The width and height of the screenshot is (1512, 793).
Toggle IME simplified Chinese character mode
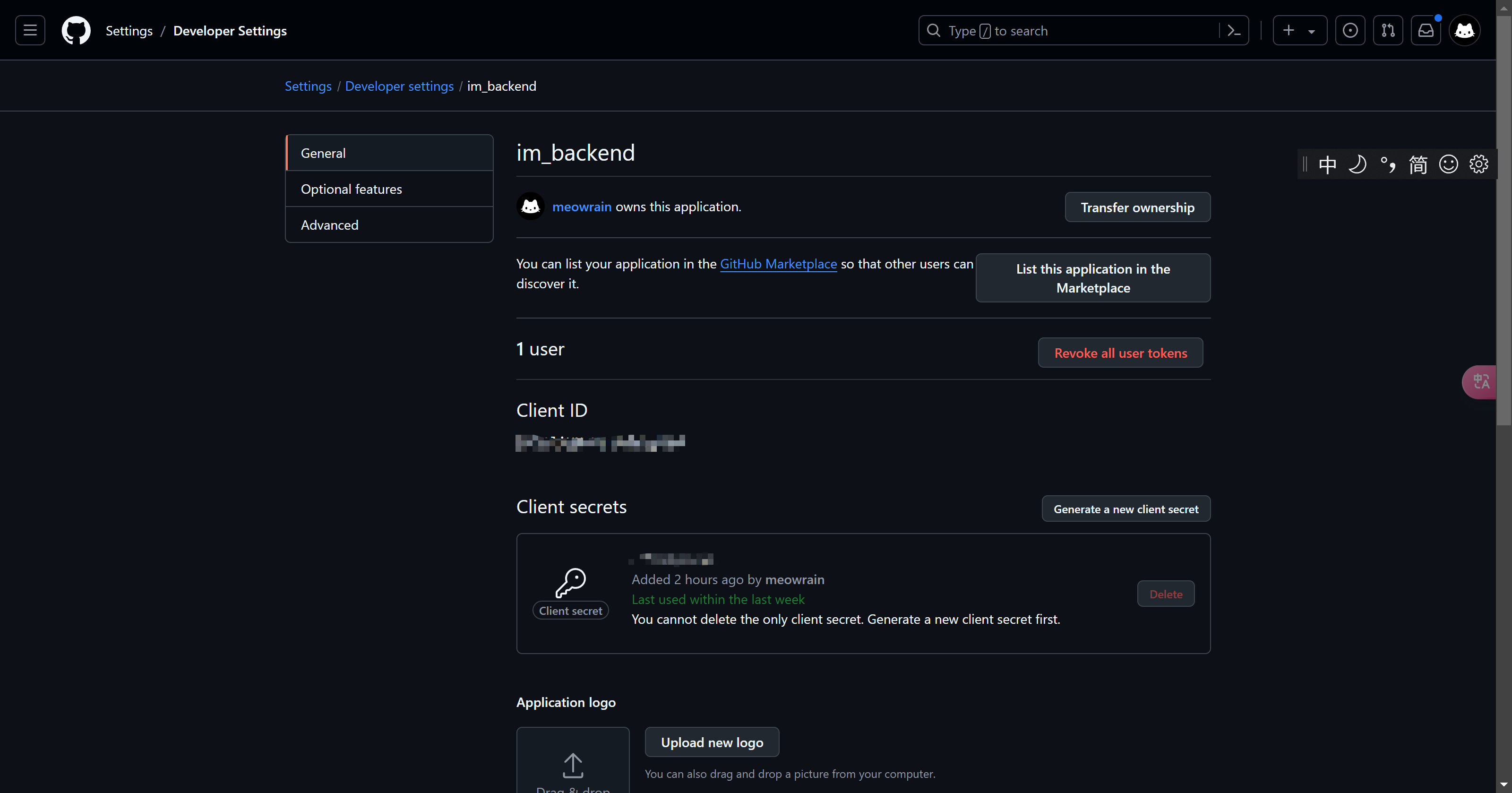pyautogui.click(x=1418, y=164)
